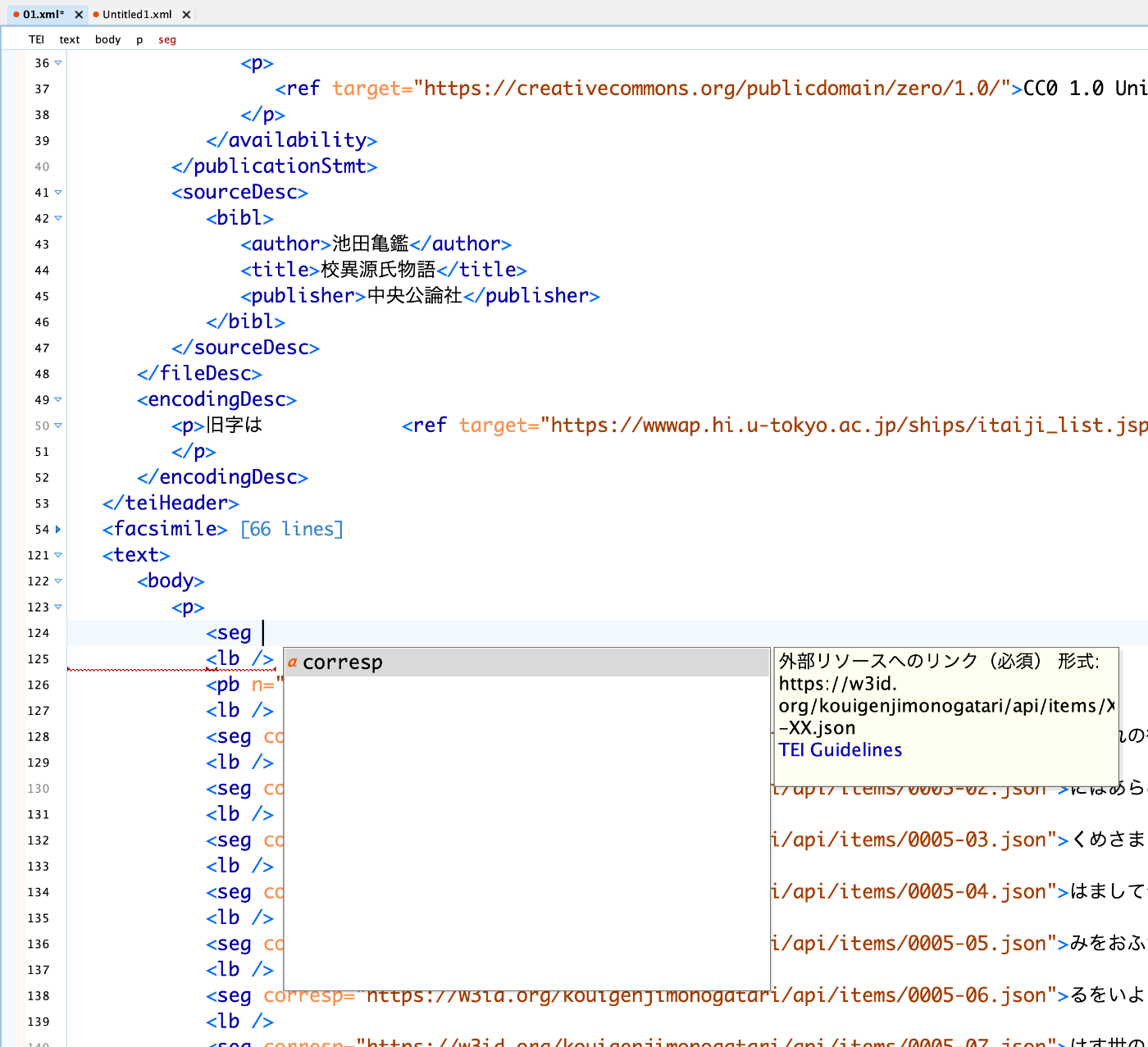Click the </sourceDesc> closing tag
The height and width of the screenshot is (1047, 1148).
coord(245,348)
